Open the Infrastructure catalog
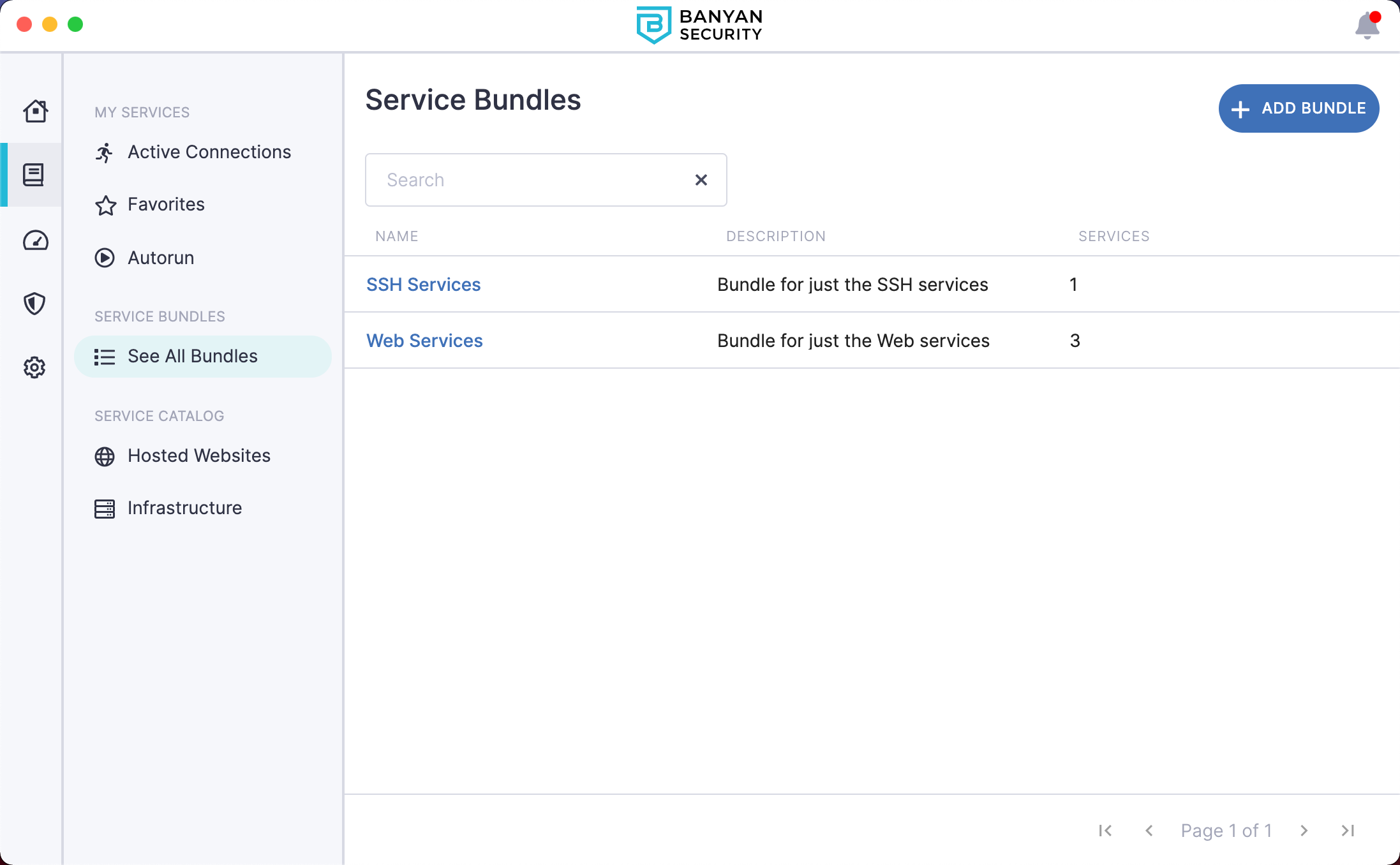The width and height of the screenshot is (1400, 865). tap(184, 508)
